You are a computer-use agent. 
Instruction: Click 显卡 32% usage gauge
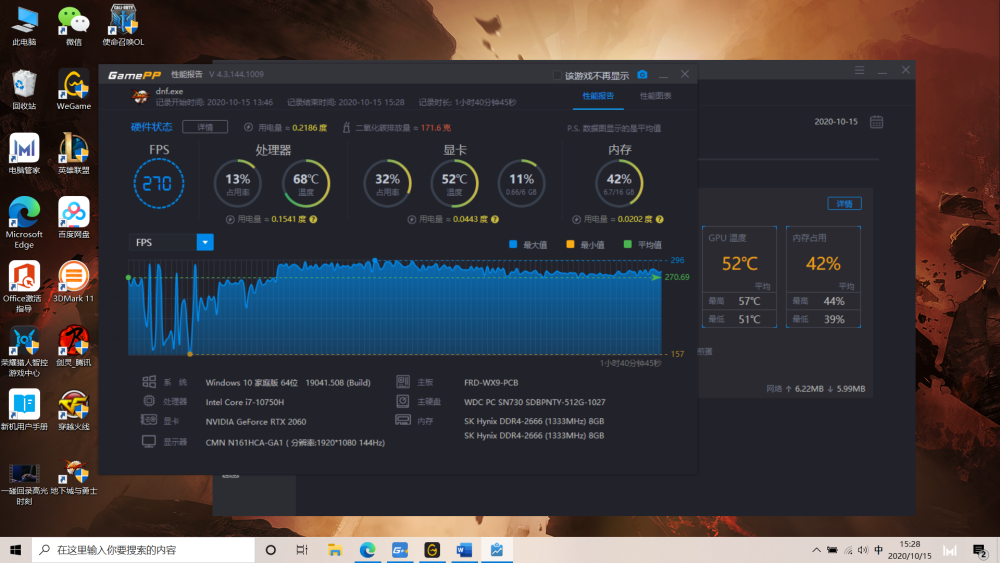(387, 184)
